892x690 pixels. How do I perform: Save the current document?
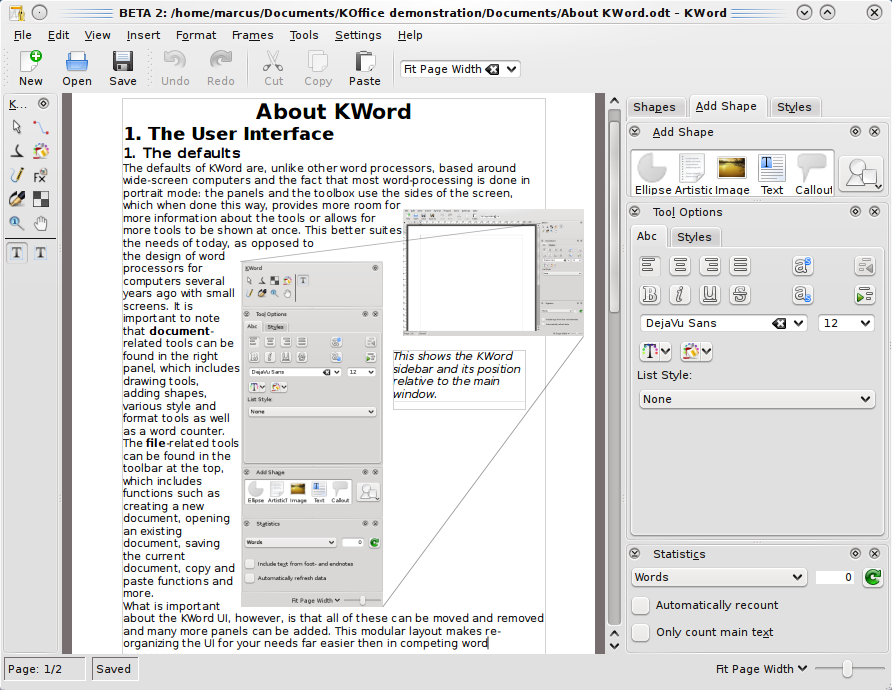tap(122, 68)
